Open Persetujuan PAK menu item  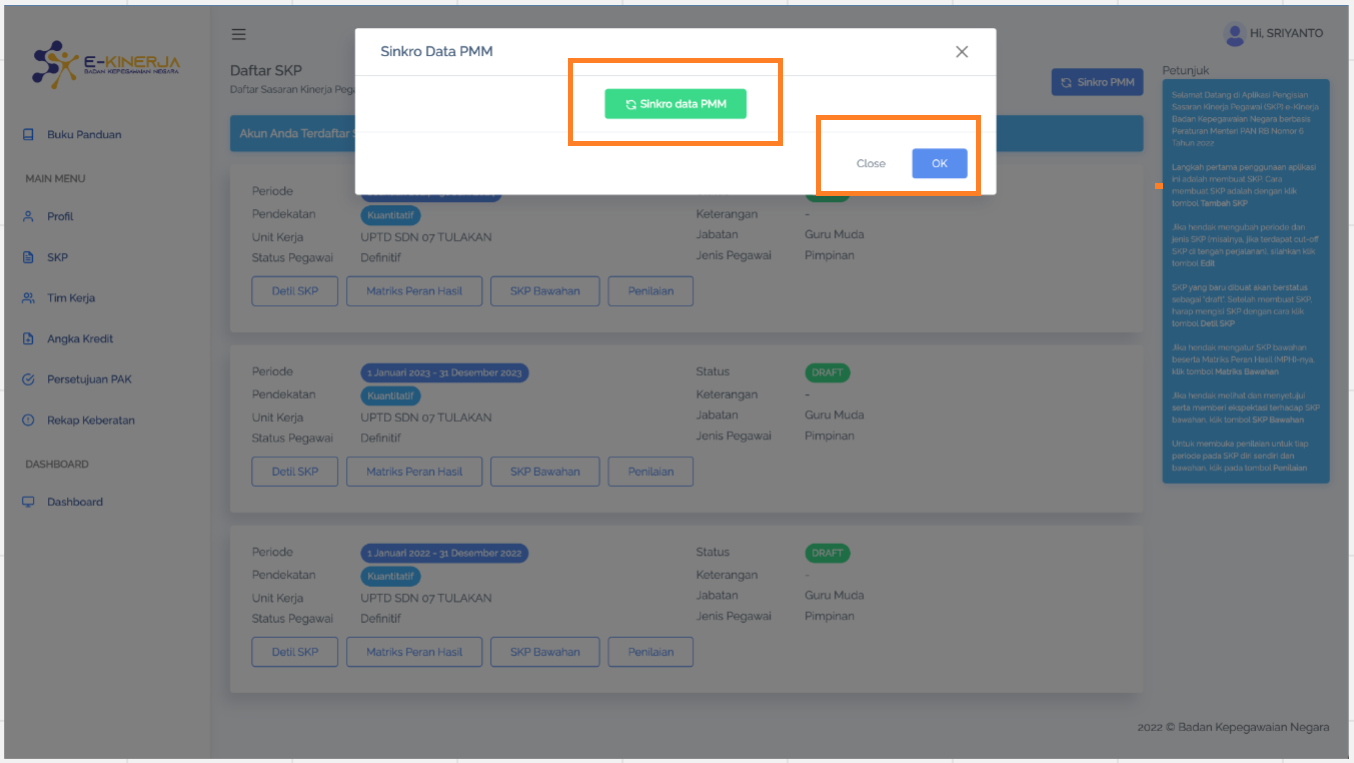(x=89, y=380)
